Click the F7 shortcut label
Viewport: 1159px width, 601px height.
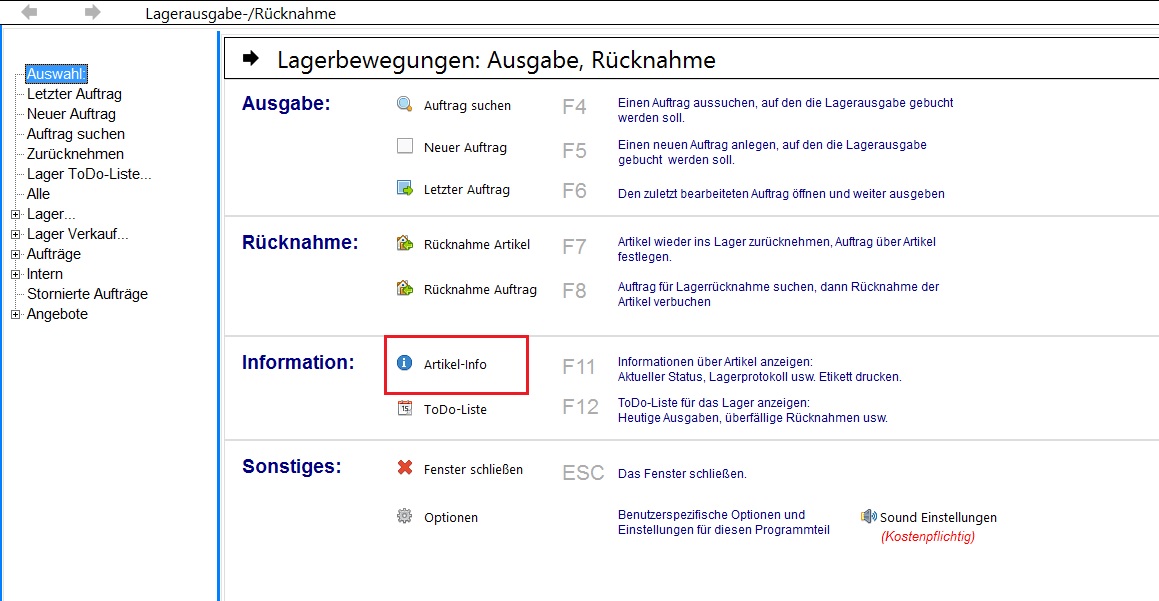[574, 246]
